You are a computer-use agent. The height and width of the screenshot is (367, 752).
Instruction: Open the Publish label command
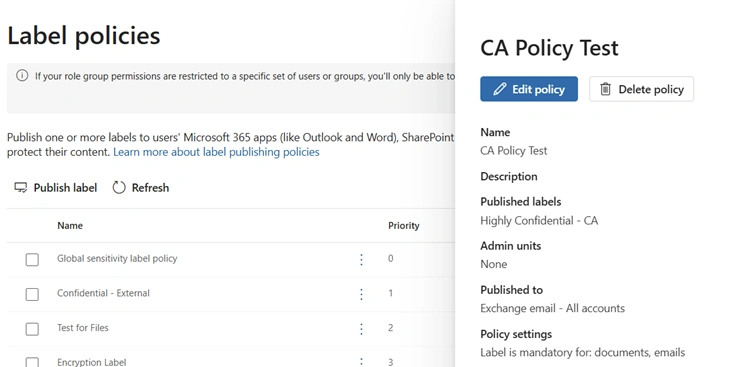pos(55,188)
